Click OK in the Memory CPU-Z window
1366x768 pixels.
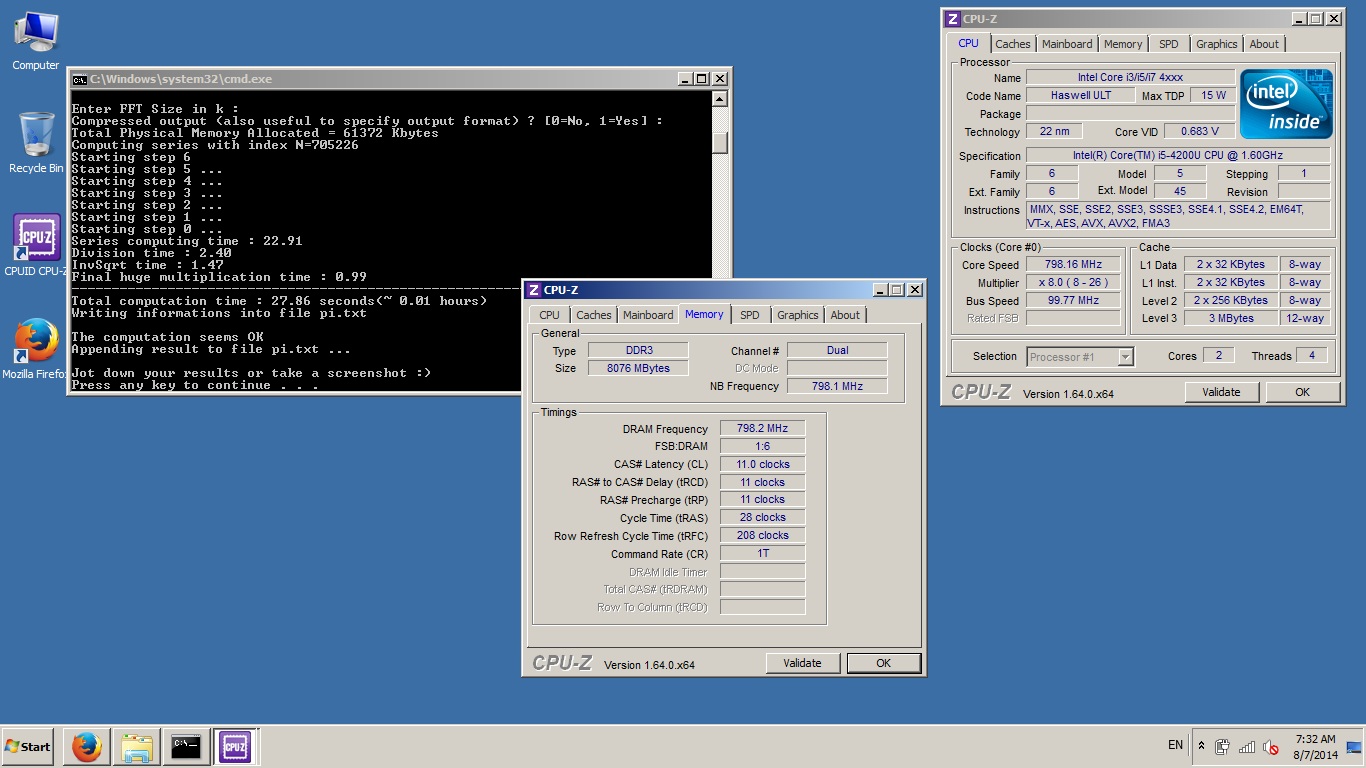[x=883, y=663]
